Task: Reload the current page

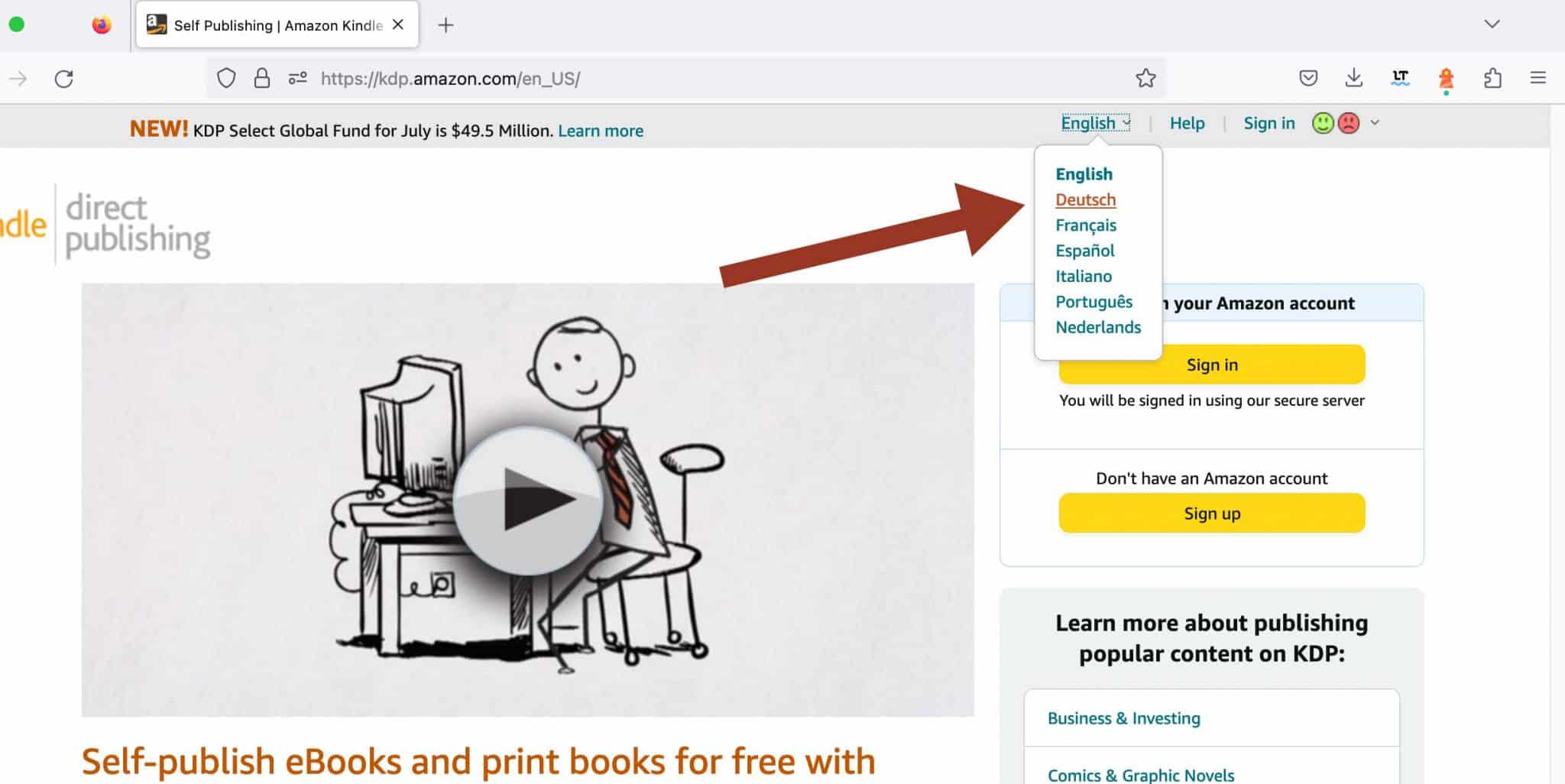Action: [64, 78]
